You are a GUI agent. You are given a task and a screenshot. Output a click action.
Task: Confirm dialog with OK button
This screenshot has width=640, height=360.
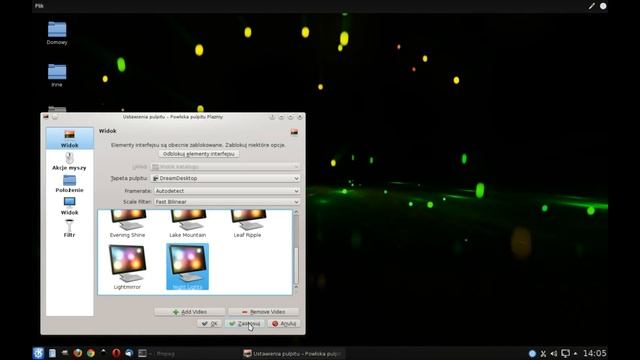click(x=210, y=323)
